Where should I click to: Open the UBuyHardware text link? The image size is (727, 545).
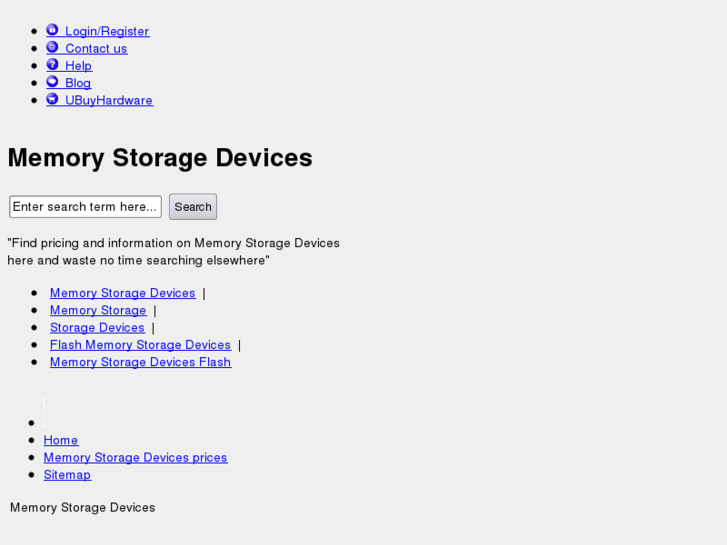tap(109, 100)
